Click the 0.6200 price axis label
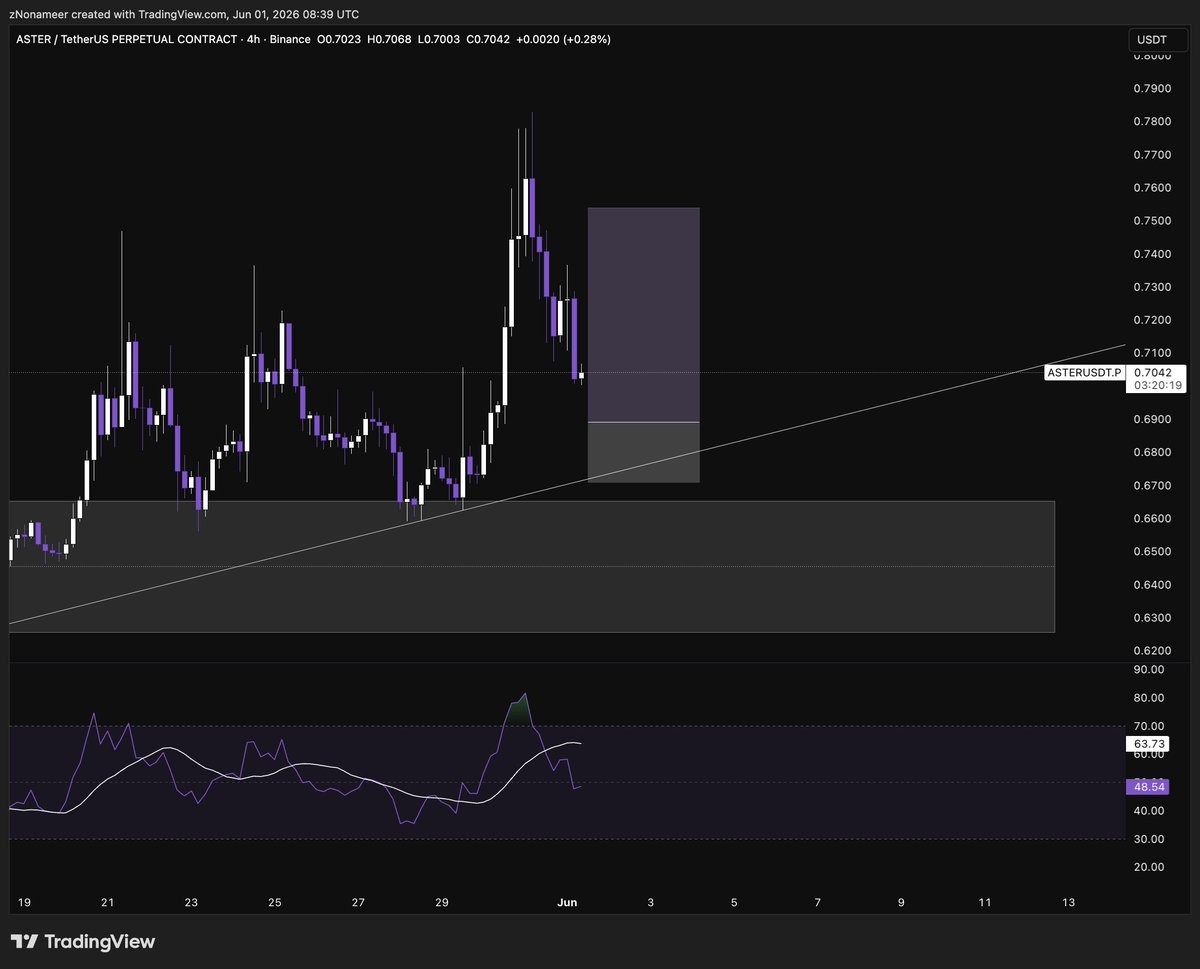Viewport: 1200px width, 969px height. 1152,650
